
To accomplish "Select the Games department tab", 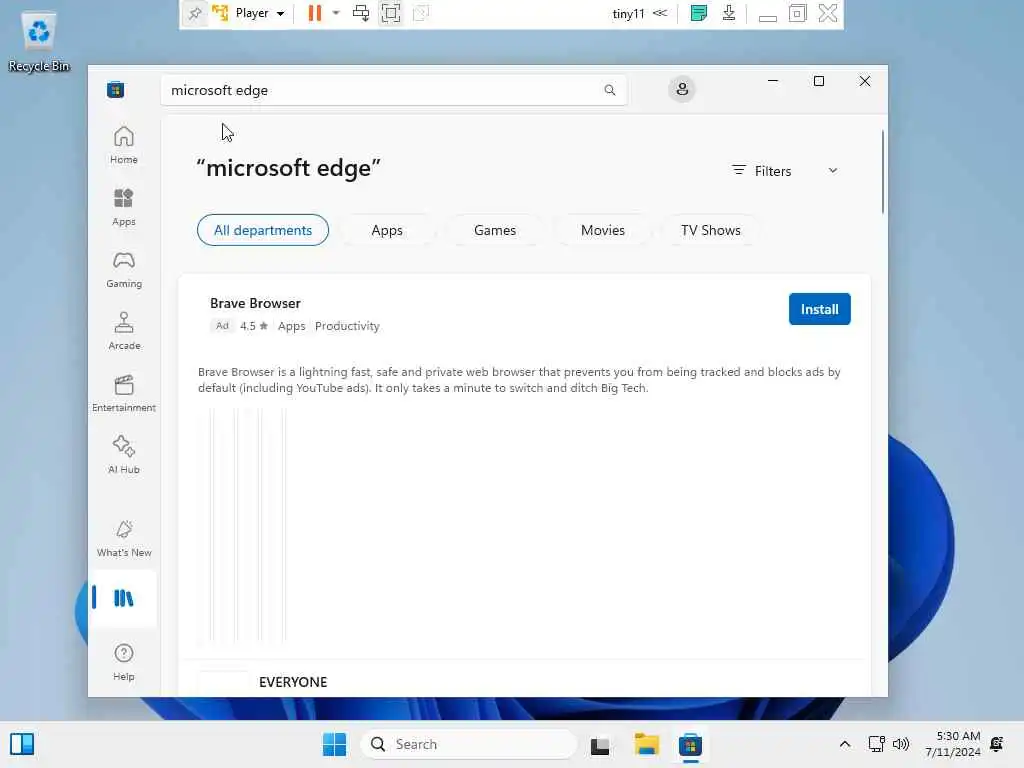I will pyautogui.click(x=494, y=230).
